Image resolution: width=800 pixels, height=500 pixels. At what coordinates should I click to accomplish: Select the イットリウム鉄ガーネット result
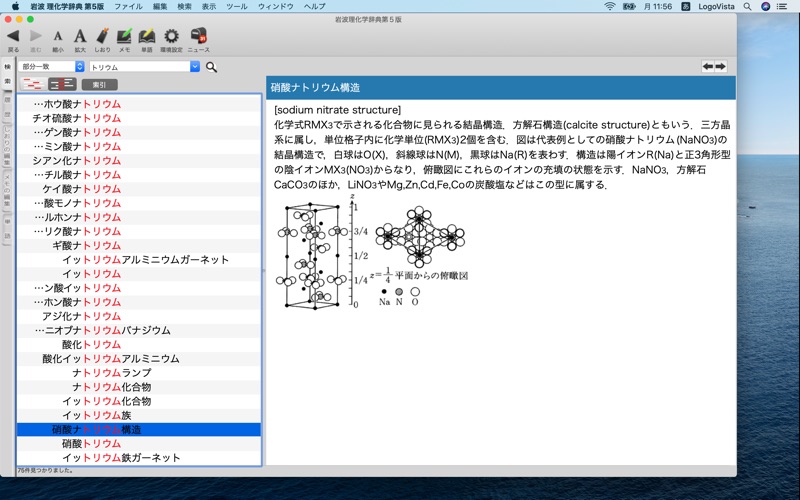coord(139,458)
